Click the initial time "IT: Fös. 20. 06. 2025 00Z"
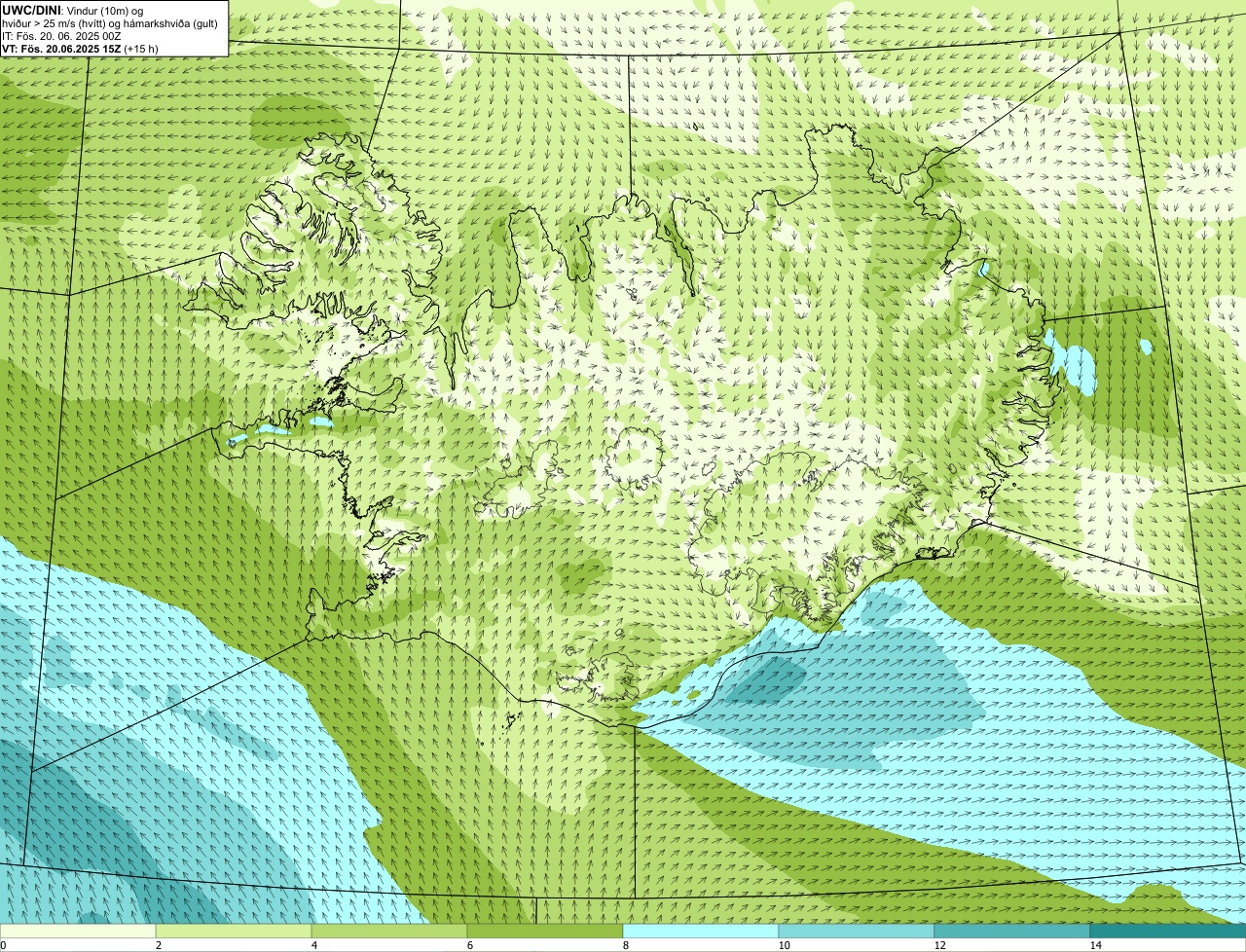The height and width of the screenshot is (952, 1246). 62,35
